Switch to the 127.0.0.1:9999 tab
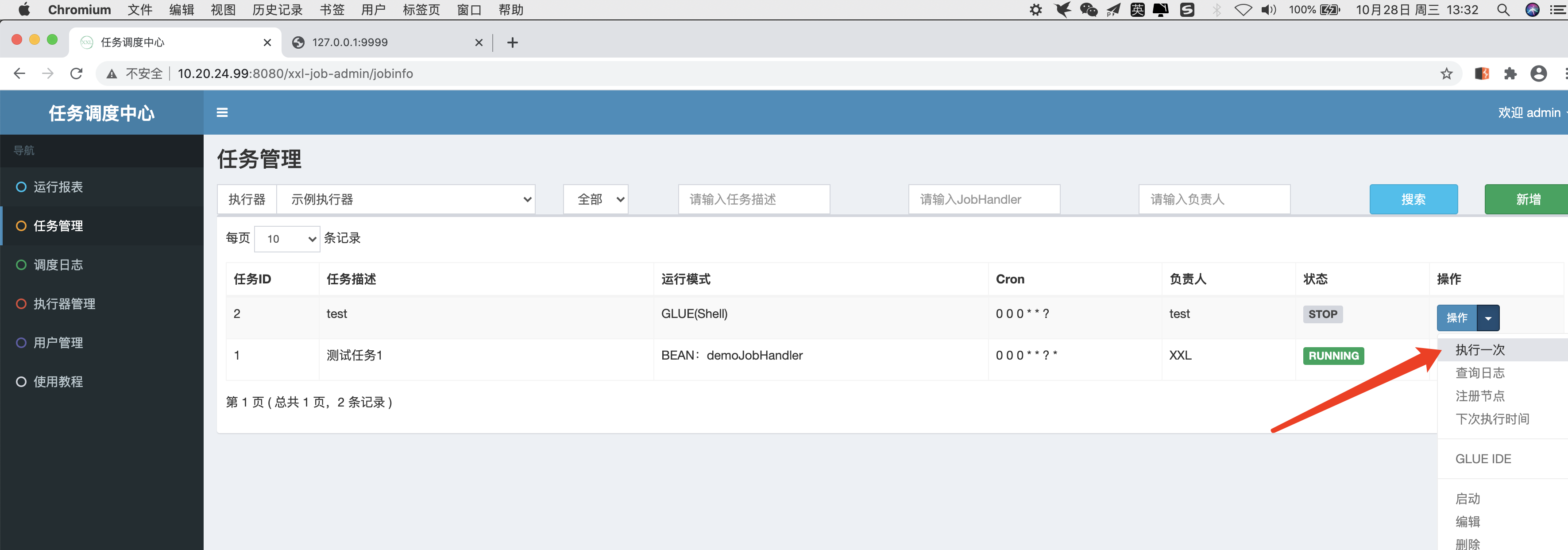The image size is (1568, 550). [x=350, y=43]
